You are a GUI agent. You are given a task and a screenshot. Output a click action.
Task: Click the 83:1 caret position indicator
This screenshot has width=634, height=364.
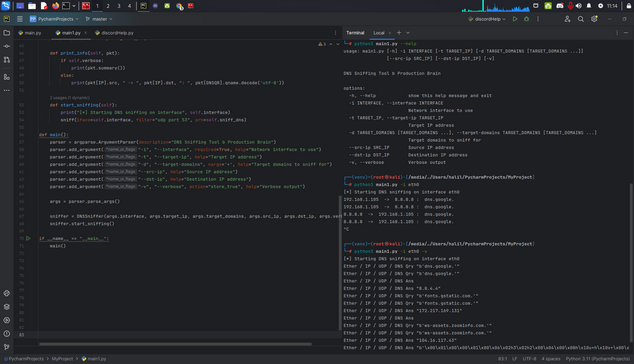502,359
